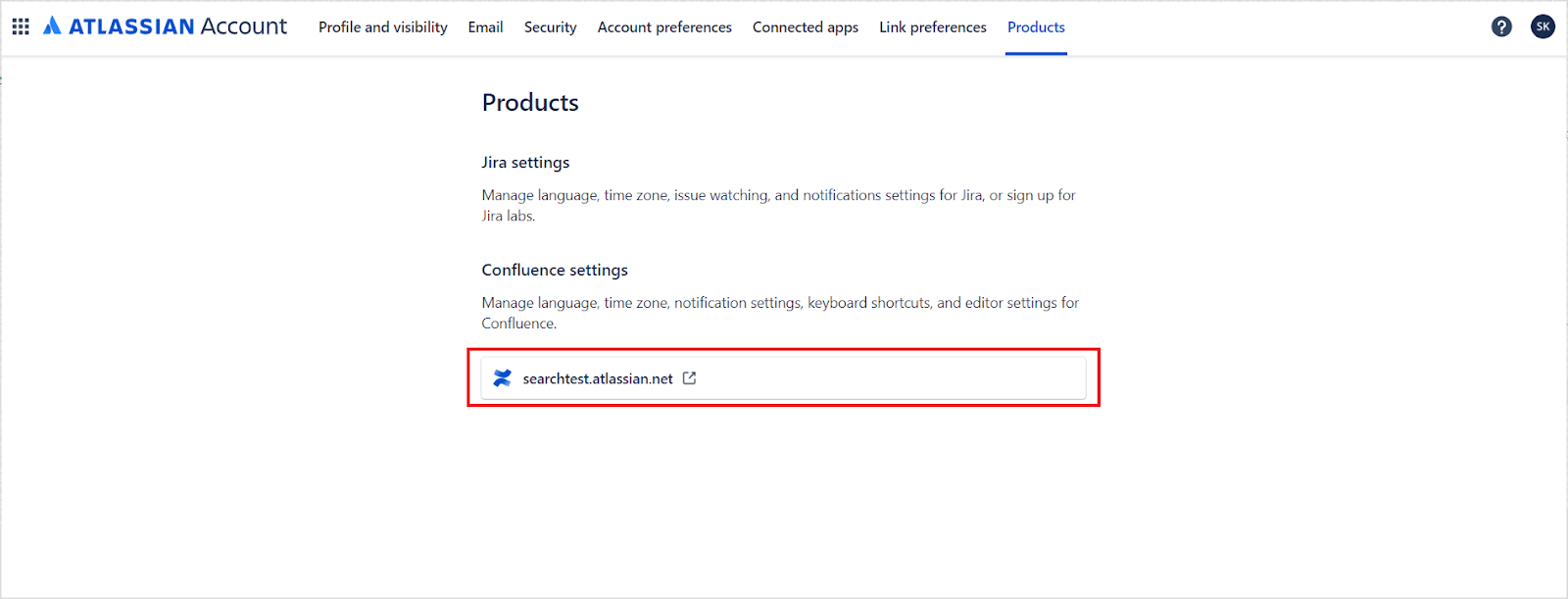Switch to the Email tab
Screen dimensions: 1568x599
pos(485,27)
